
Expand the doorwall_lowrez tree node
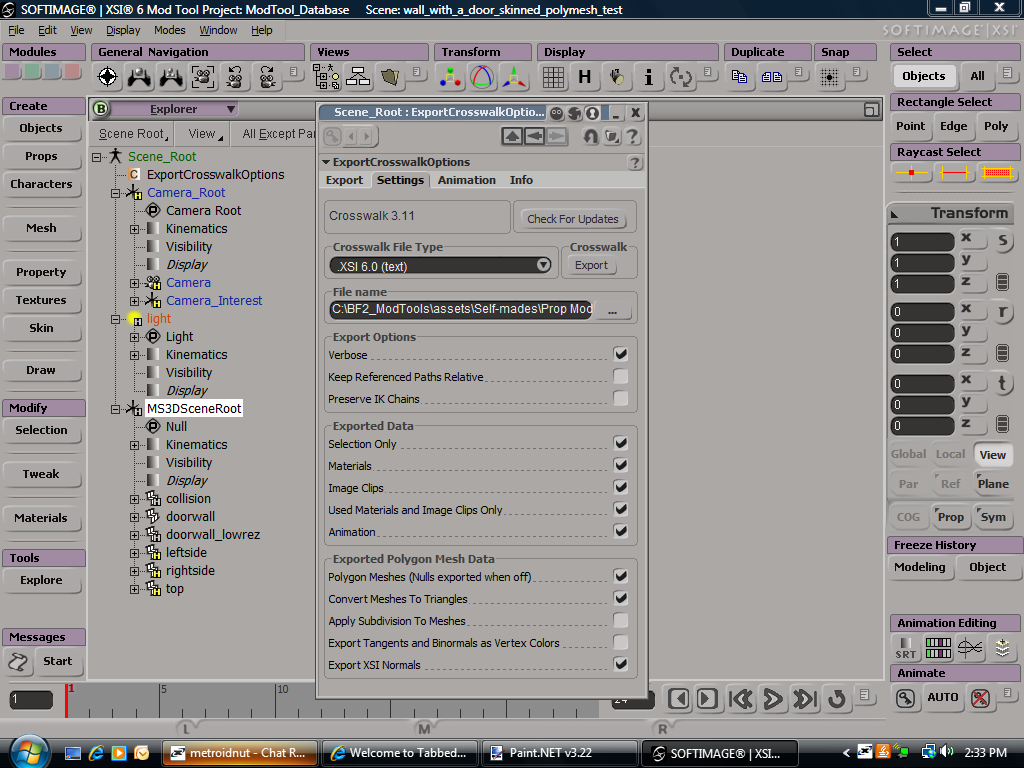tap(135, 536)
